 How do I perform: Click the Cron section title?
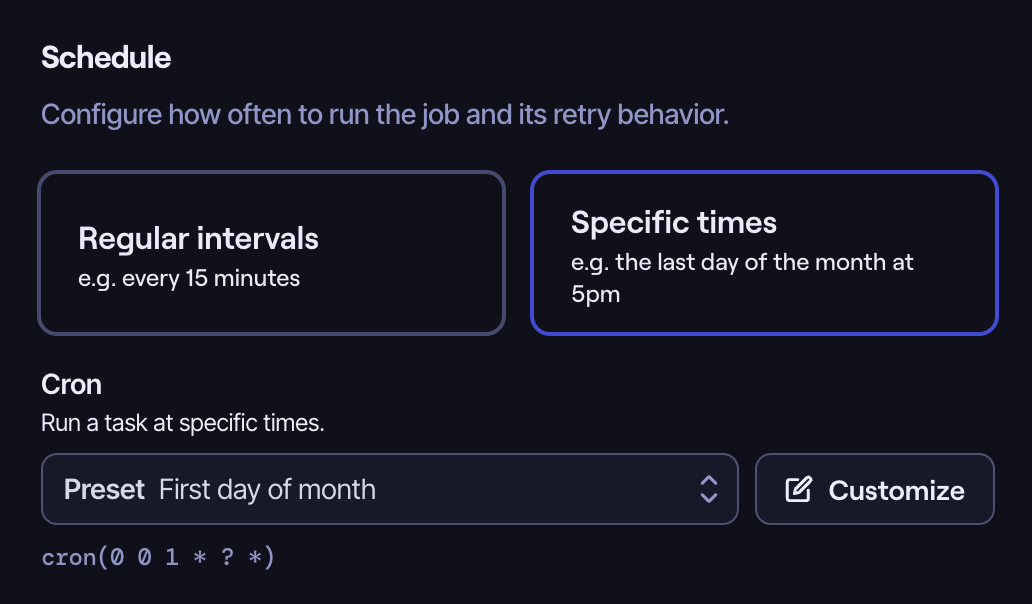point(70,384)
